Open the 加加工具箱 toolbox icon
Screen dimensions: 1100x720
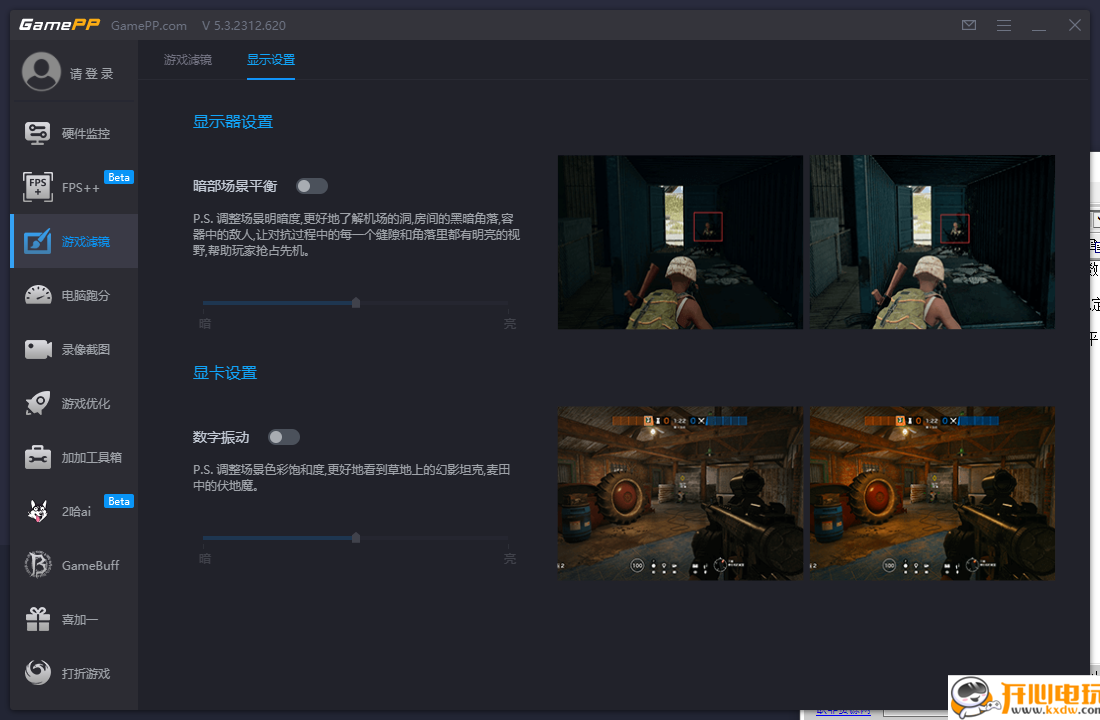38,457
